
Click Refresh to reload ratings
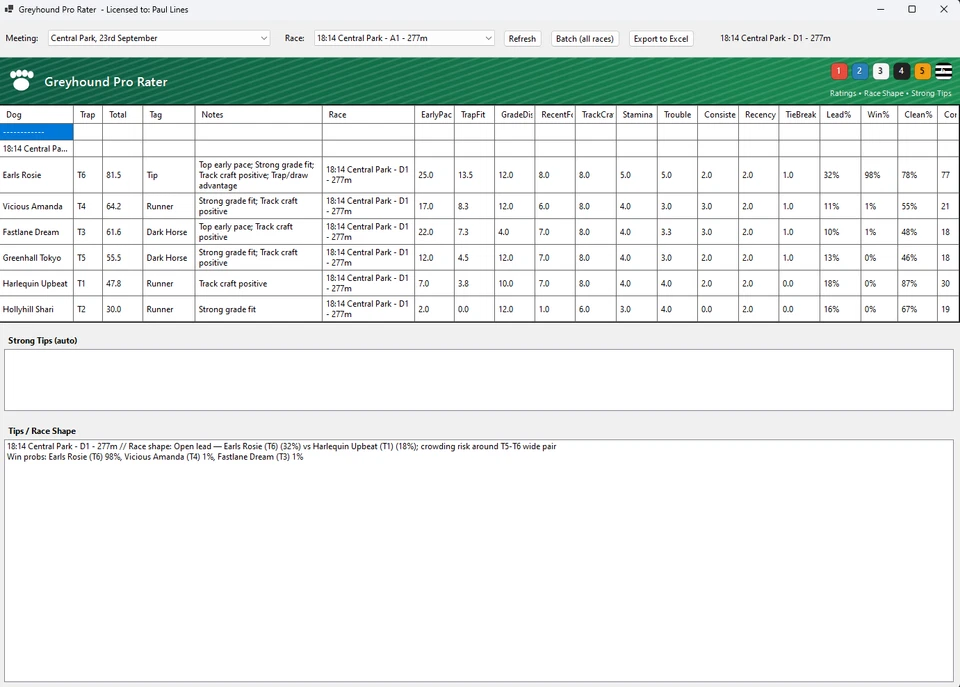point(522,38)
